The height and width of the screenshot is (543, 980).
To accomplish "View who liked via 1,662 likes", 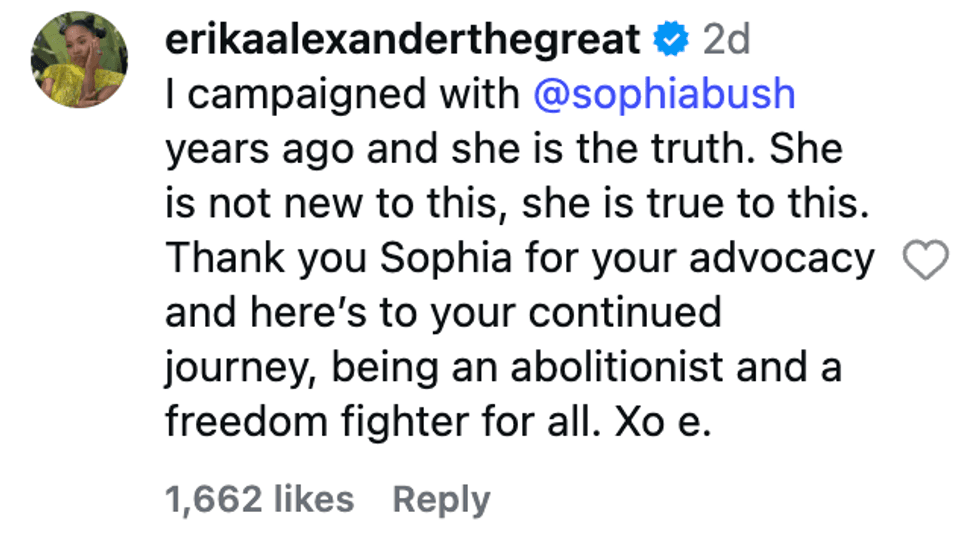I will pyautogui.click(x=260, y=499).
